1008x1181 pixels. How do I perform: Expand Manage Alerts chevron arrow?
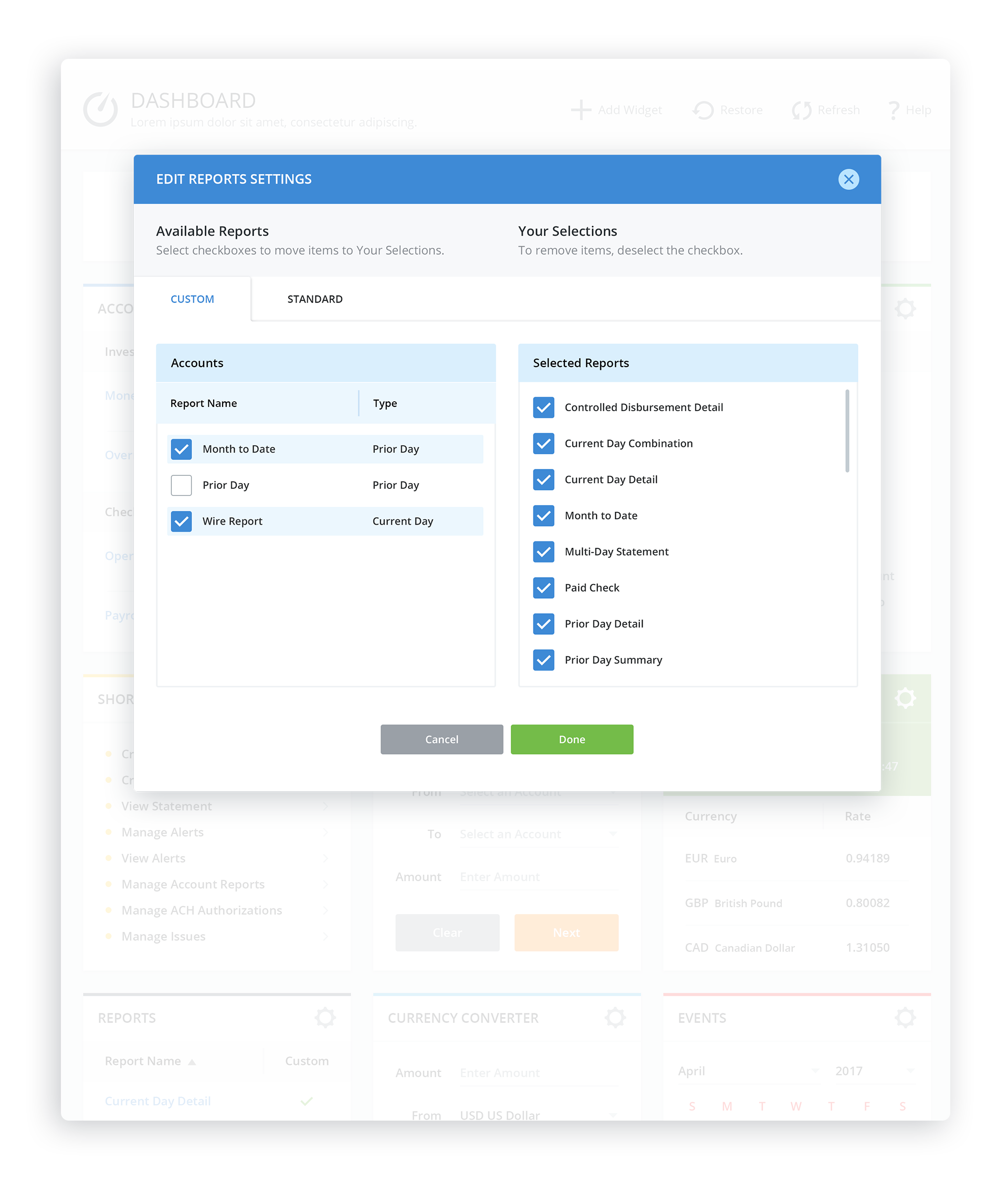(325, 832)
